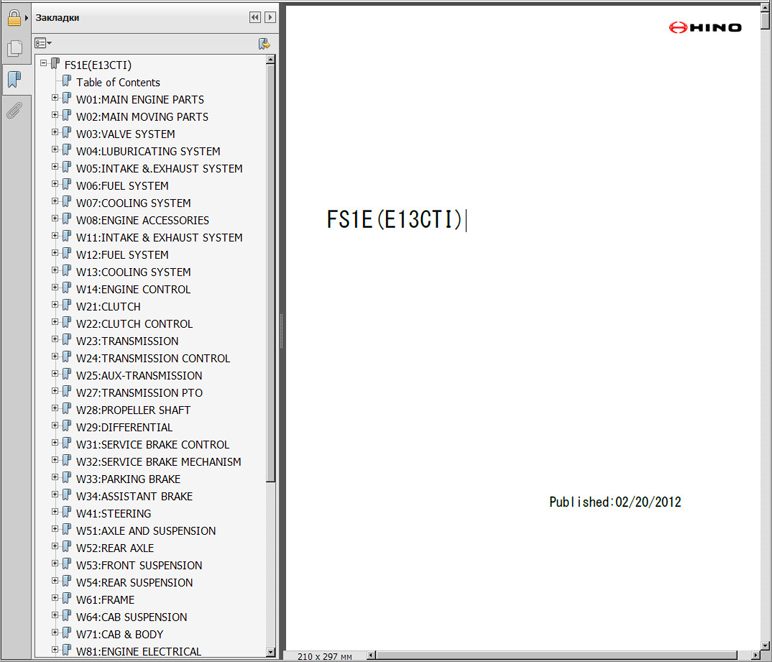The image size is (772, 662).
Task: Collapse the bookmarks panel with double-arrow button
Action: click(255, 17)
